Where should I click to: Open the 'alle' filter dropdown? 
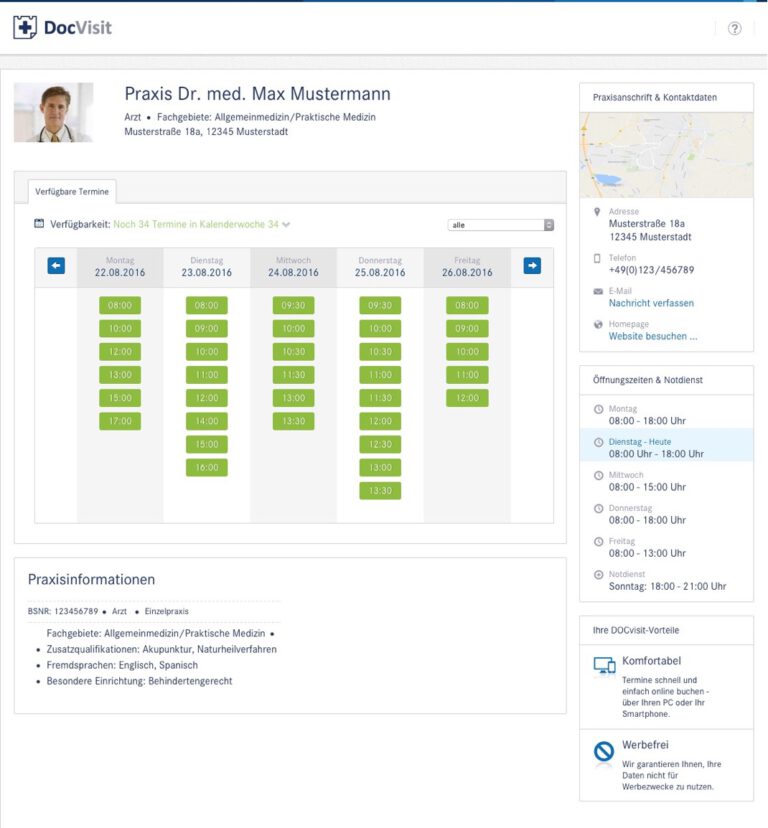pyautogui.click(x=500, y=225)
